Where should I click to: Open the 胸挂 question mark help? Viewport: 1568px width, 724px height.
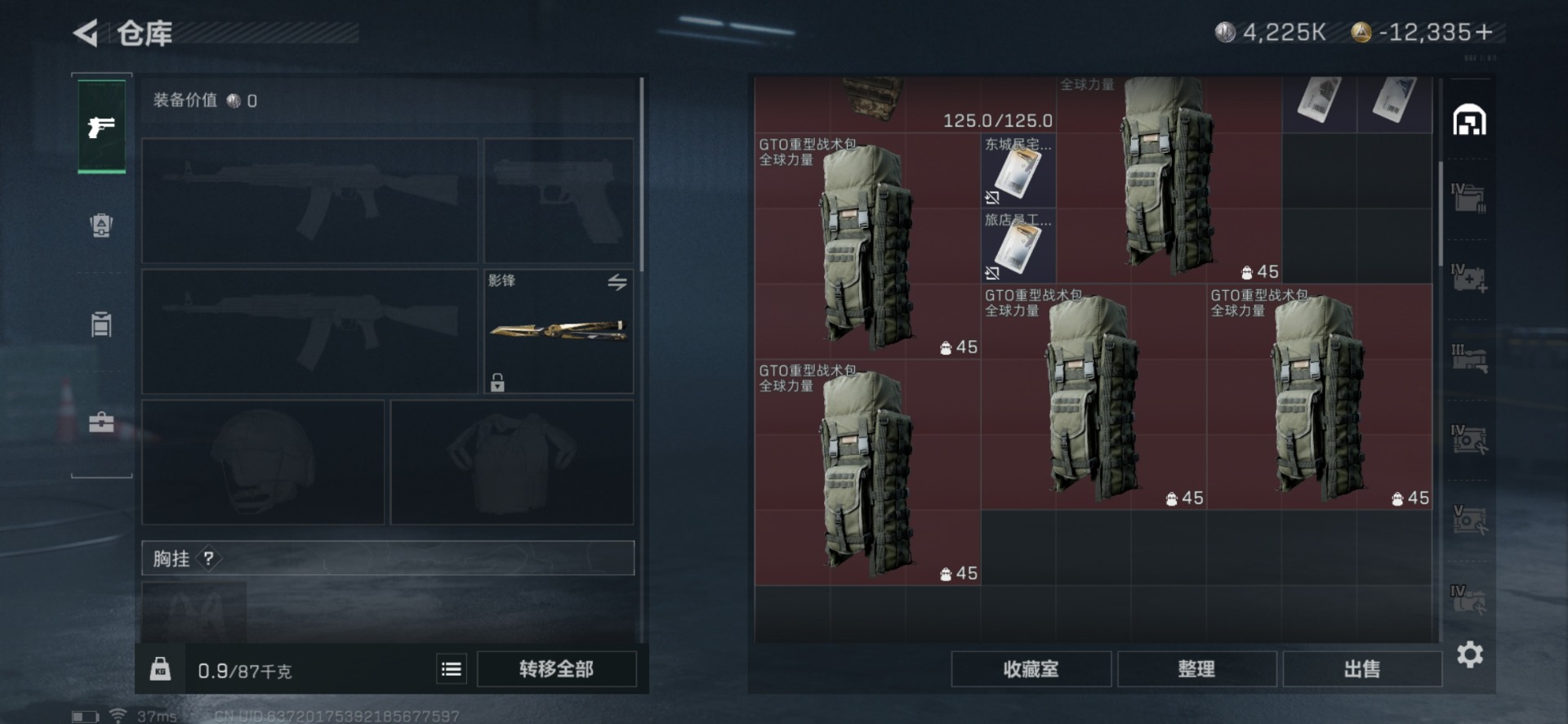(209, 558)
